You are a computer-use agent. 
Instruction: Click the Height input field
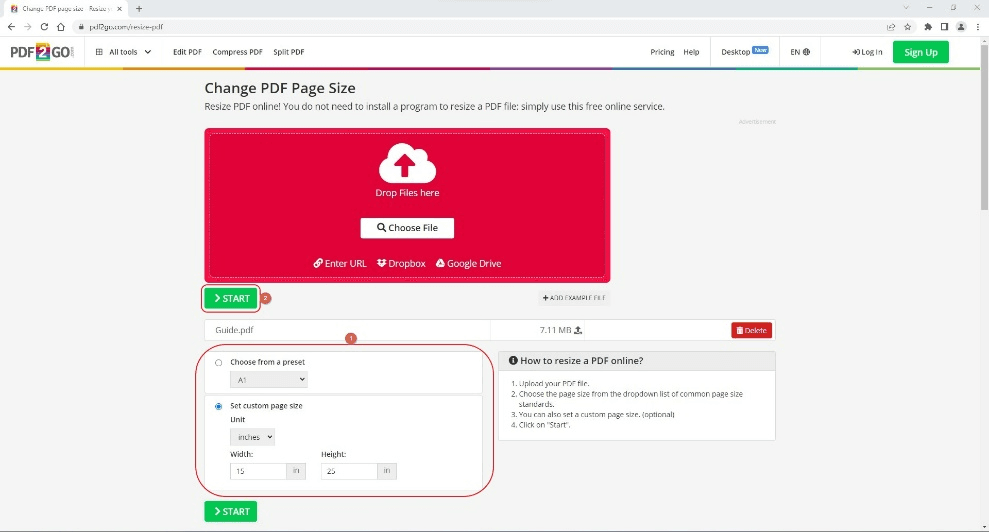[349, 471]
